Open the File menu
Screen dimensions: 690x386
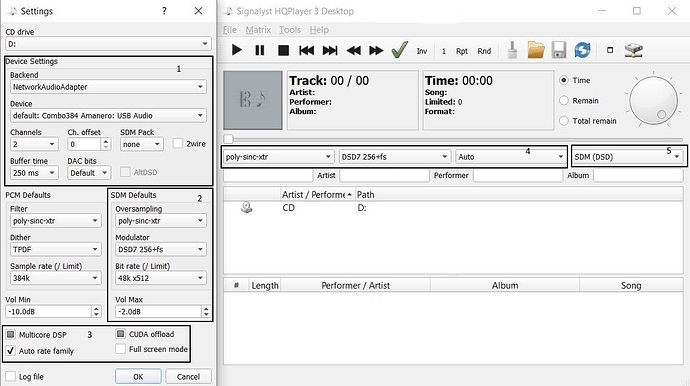[230, 30]
